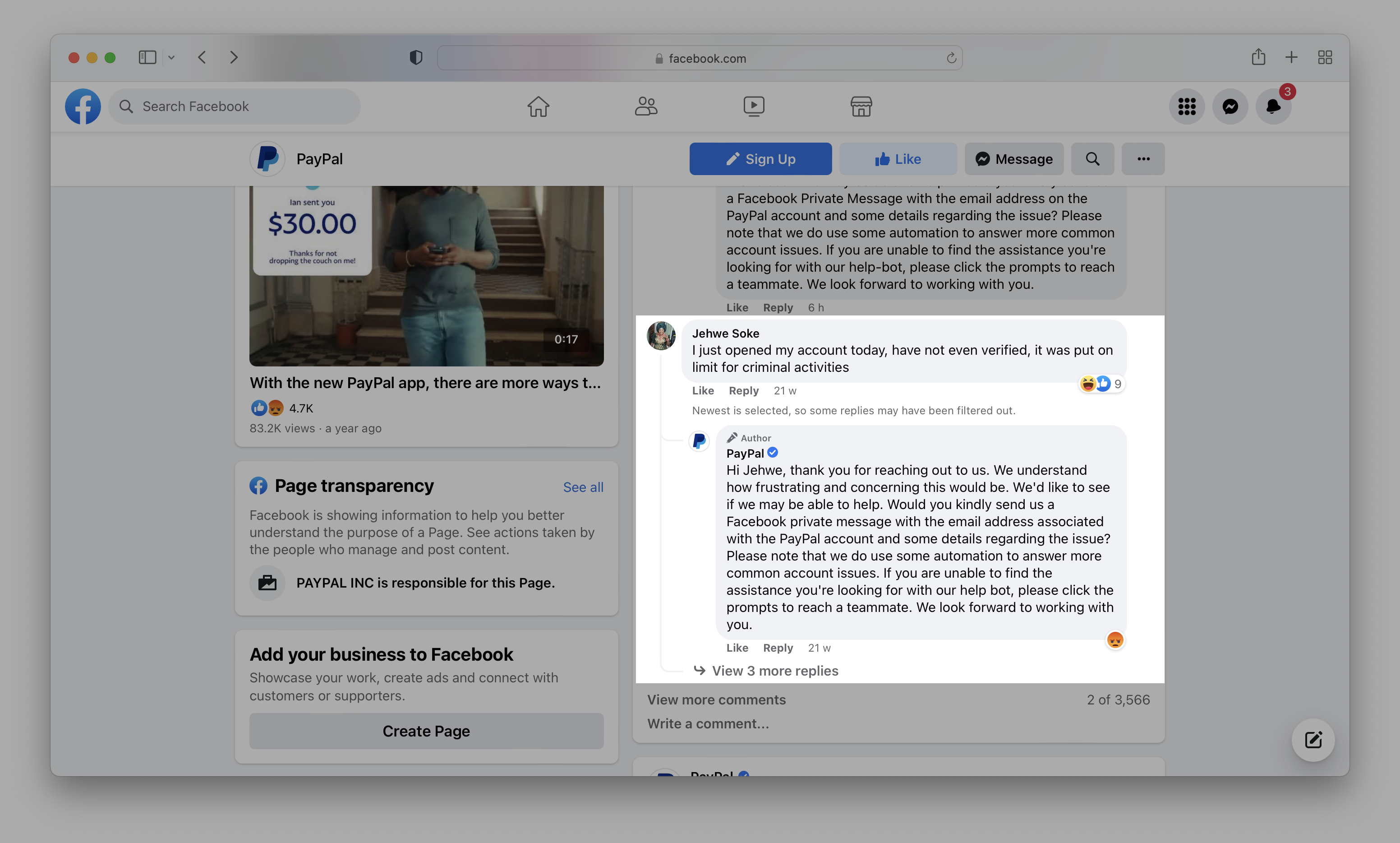Open Jehwe Soke's profile picture
The height and width of the screenshot is (843, 1400).
pos(661,336)
